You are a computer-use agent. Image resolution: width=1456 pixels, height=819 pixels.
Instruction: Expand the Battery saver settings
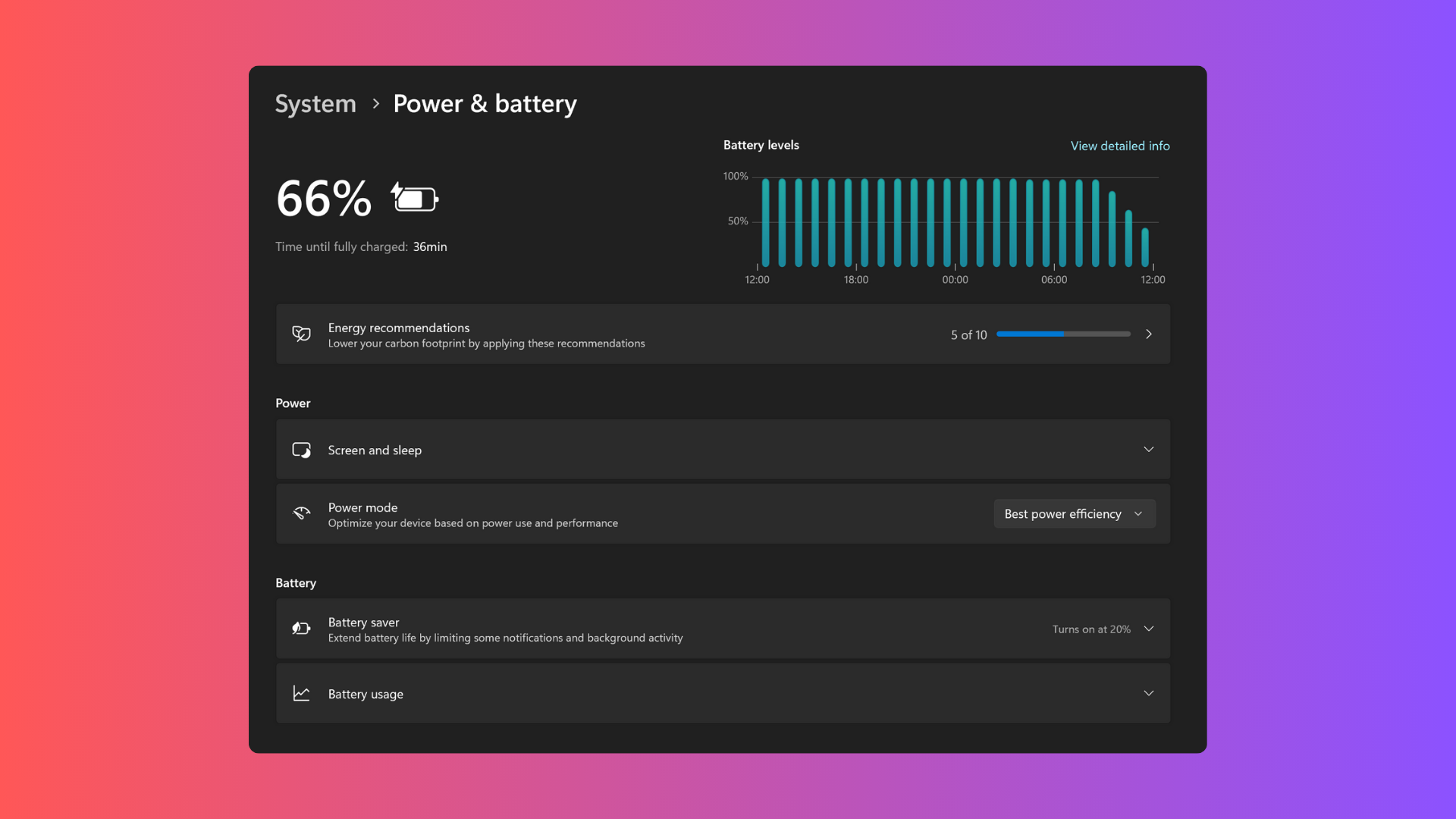tap(1148, 628)
